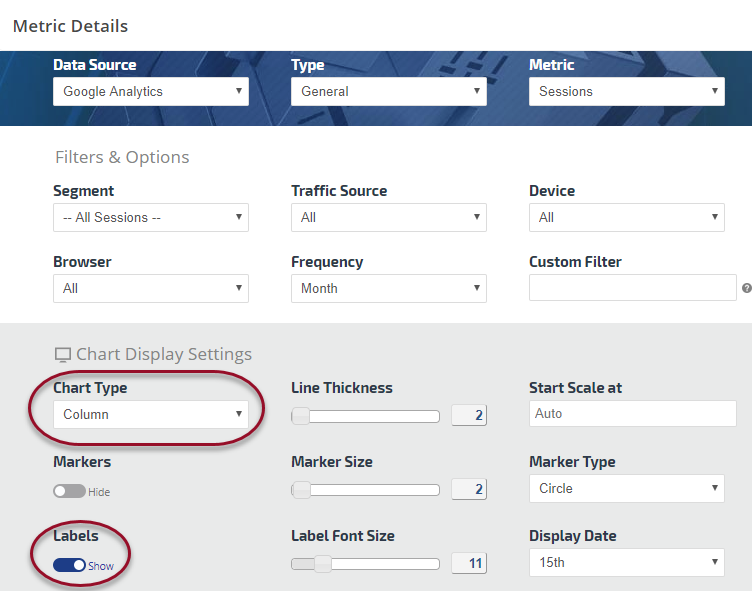The width and height of the screenshot is (752, 591).
Task: Click the Start Scale at input field
Action: coord(632,413)
